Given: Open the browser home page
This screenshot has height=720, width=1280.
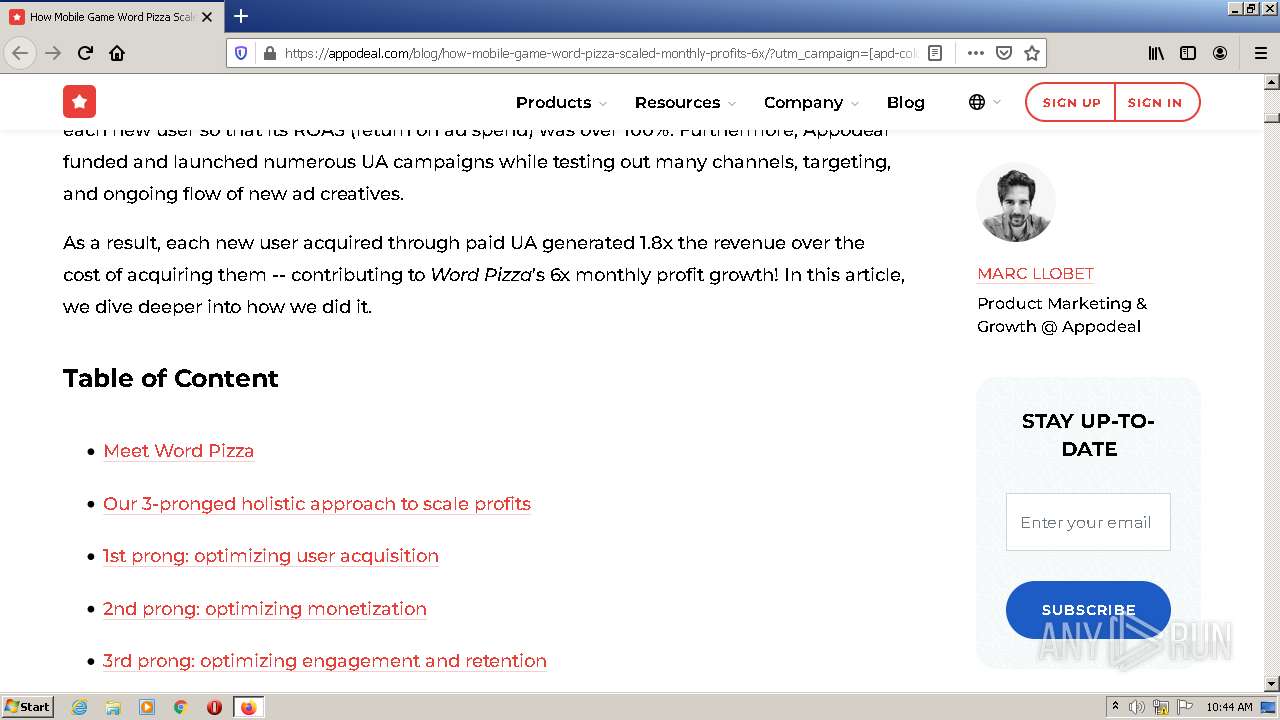Looking at the screenshot, I should click(117, 53).
